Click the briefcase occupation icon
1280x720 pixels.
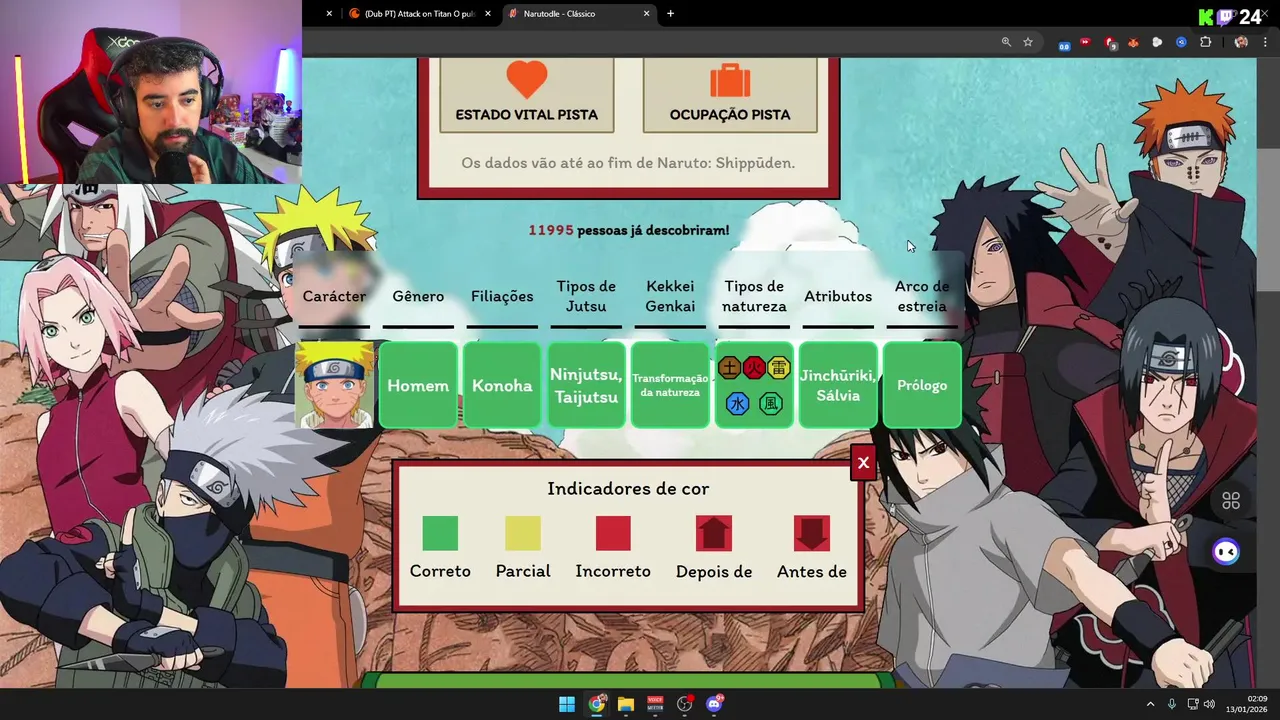tap(730, 80)
